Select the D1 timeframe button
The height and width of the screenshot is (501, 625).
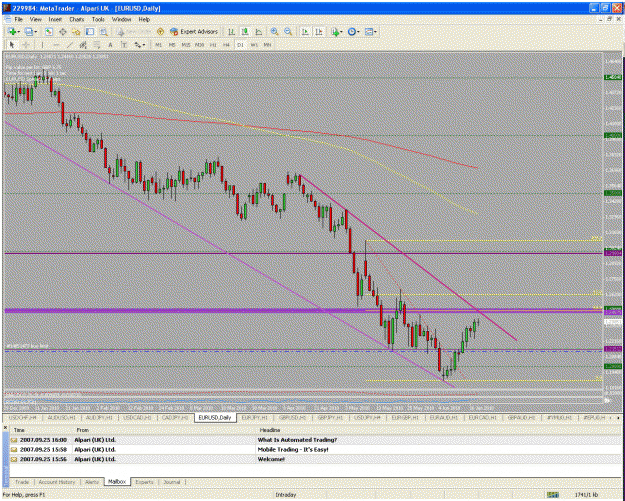click(240, 45)
